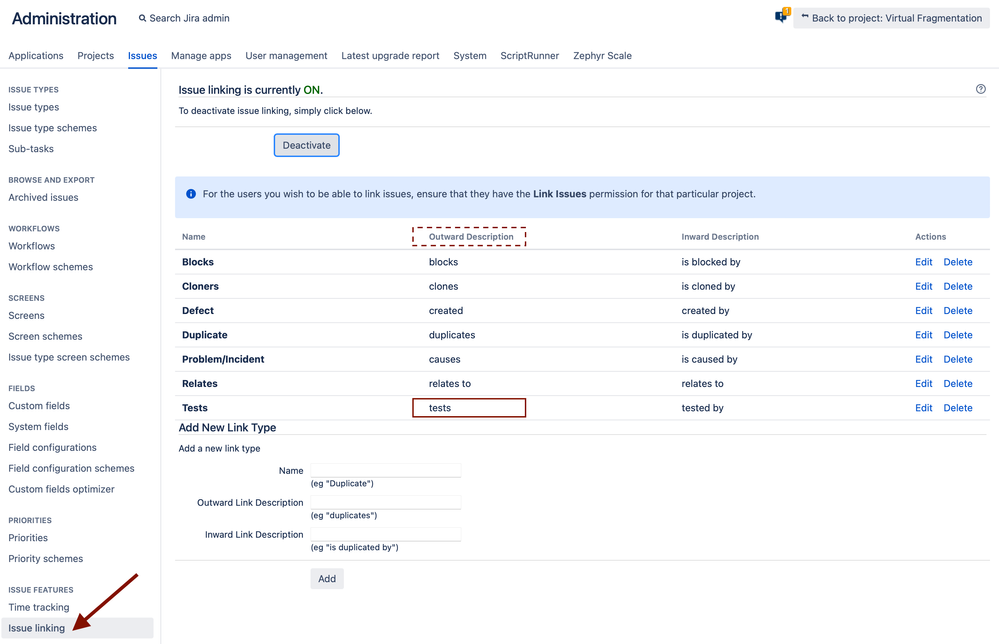Delete the Duplicate link type

point(958,334)
